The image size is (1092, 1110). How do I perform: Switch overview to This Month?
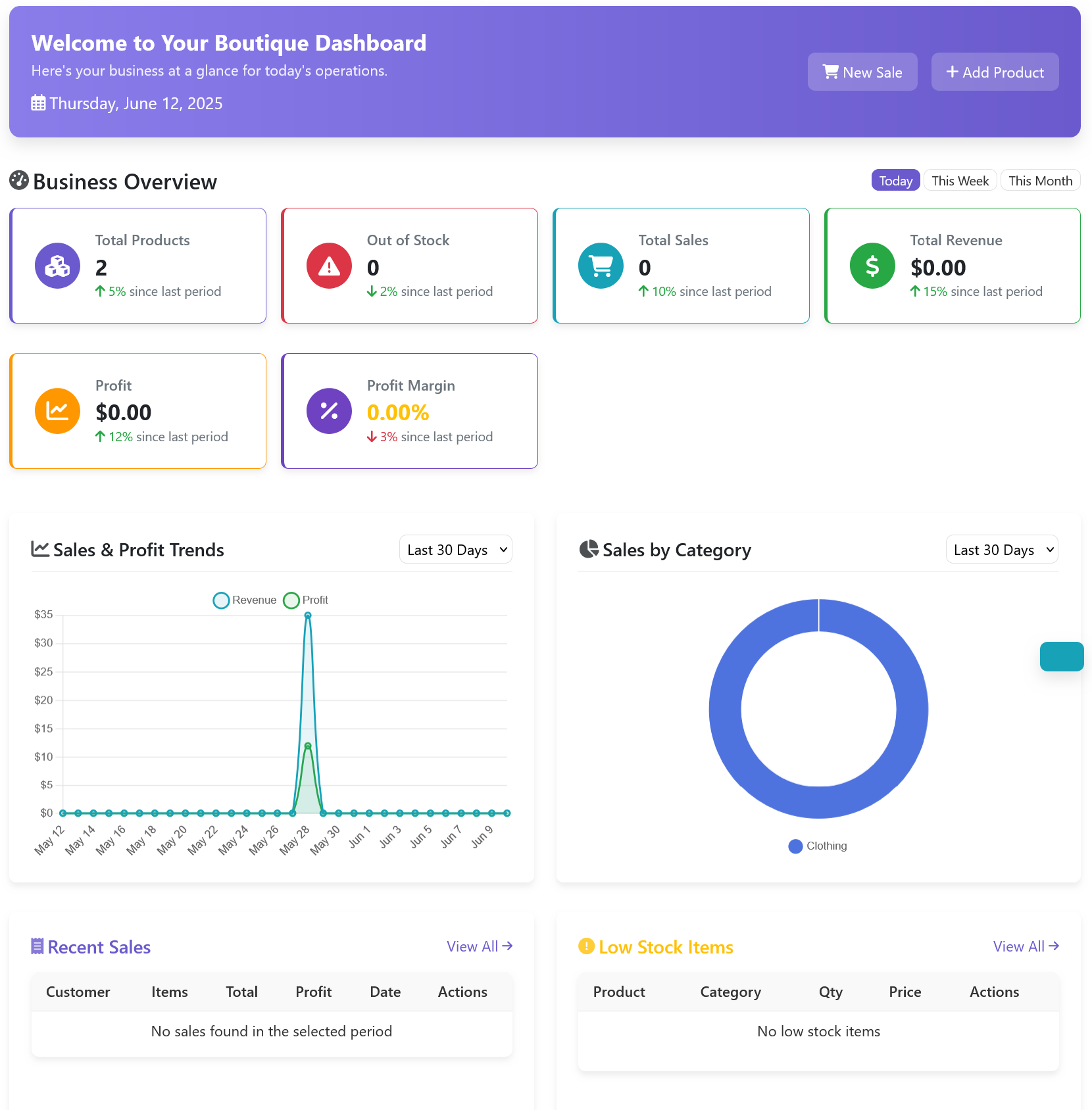1040,181
